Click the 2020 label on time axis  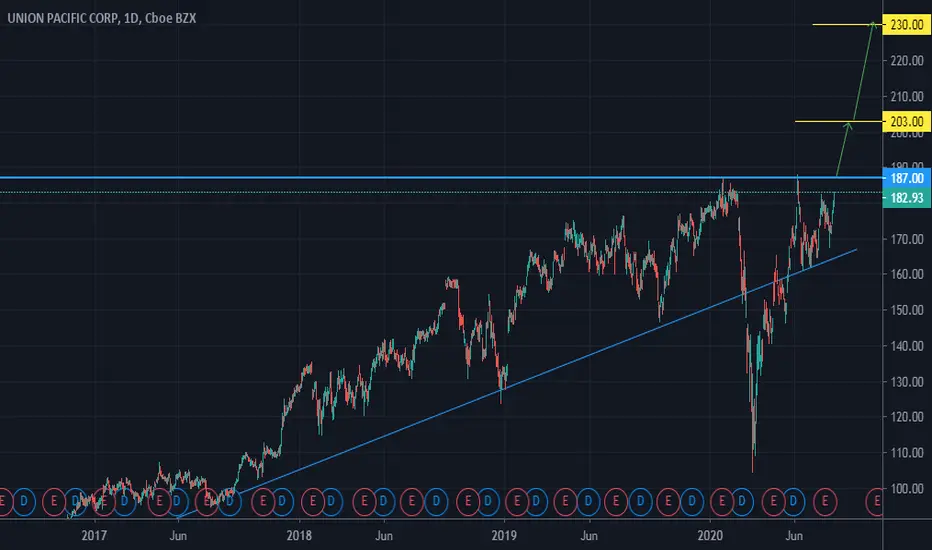coord(710,536)
